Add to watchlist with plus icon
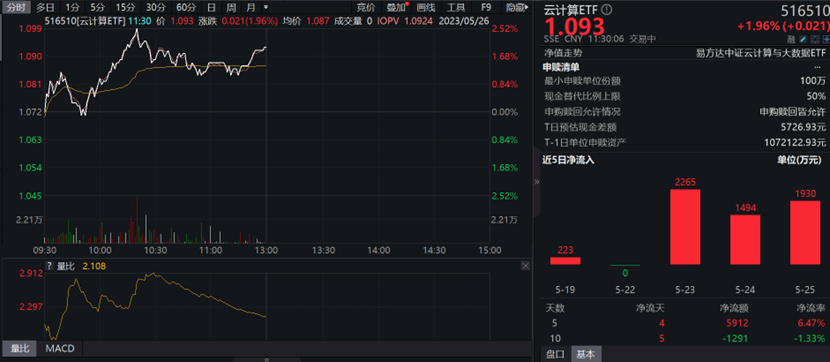The image size is (830, 362). point(825,39)
